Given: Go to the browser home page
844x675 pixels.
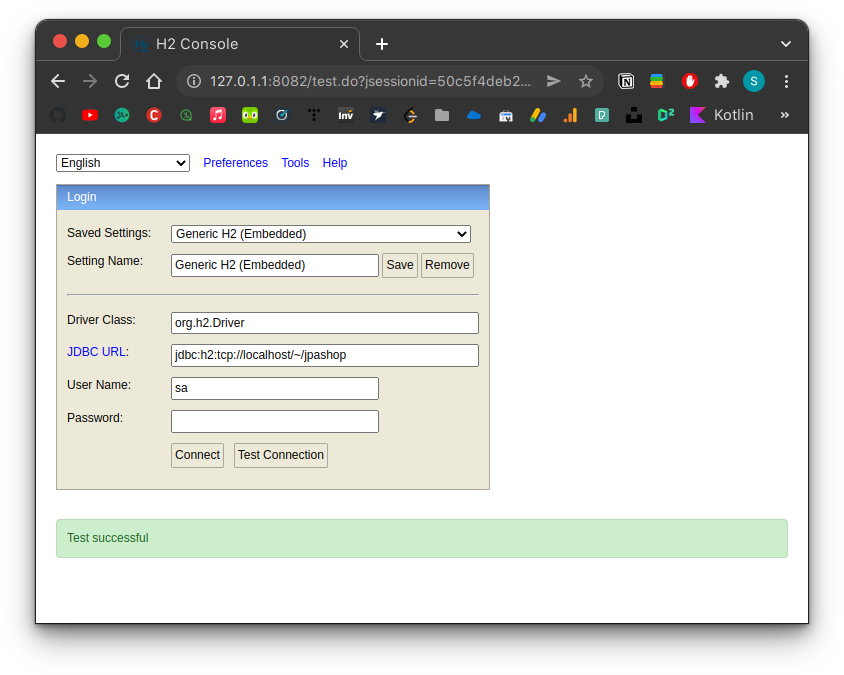Looking at the screenshot, I should pos(154,81).
